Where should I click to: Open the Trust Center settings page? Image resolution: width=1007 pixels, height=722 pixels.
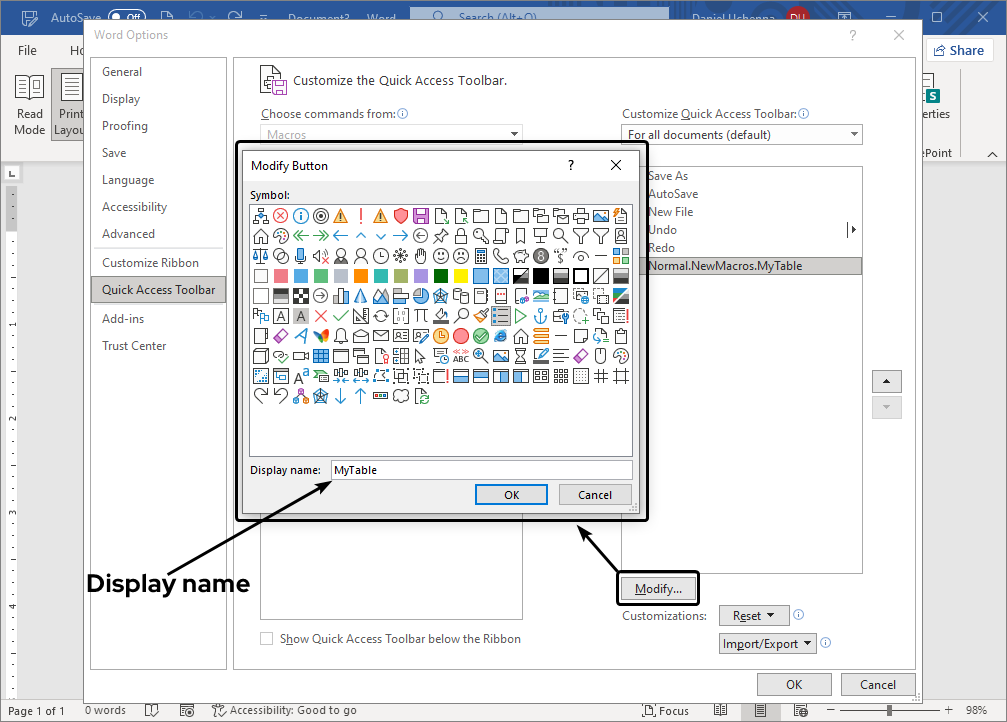coord(134,345)
